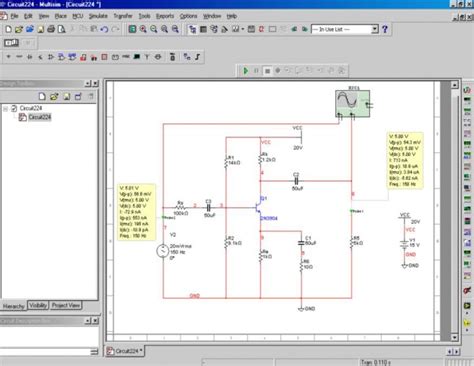Switch to the Visibility tab

[38, 305]
